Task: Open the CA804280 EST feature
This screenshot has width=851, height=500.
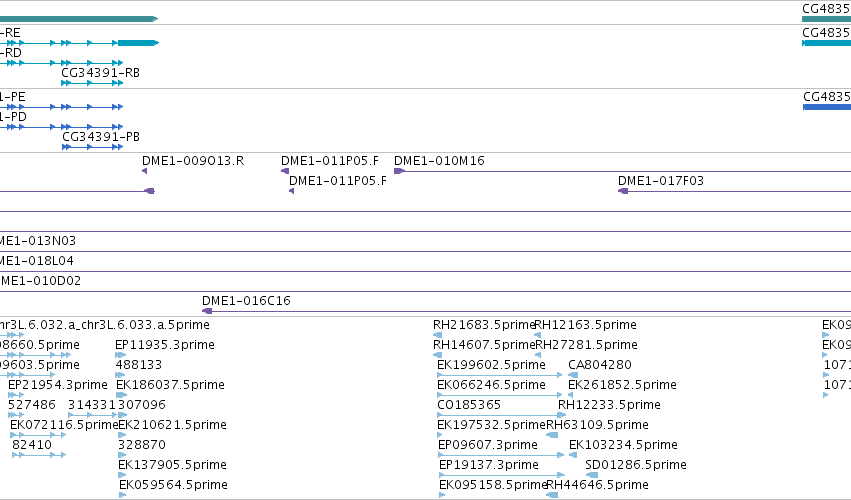Action: (573, 375)
